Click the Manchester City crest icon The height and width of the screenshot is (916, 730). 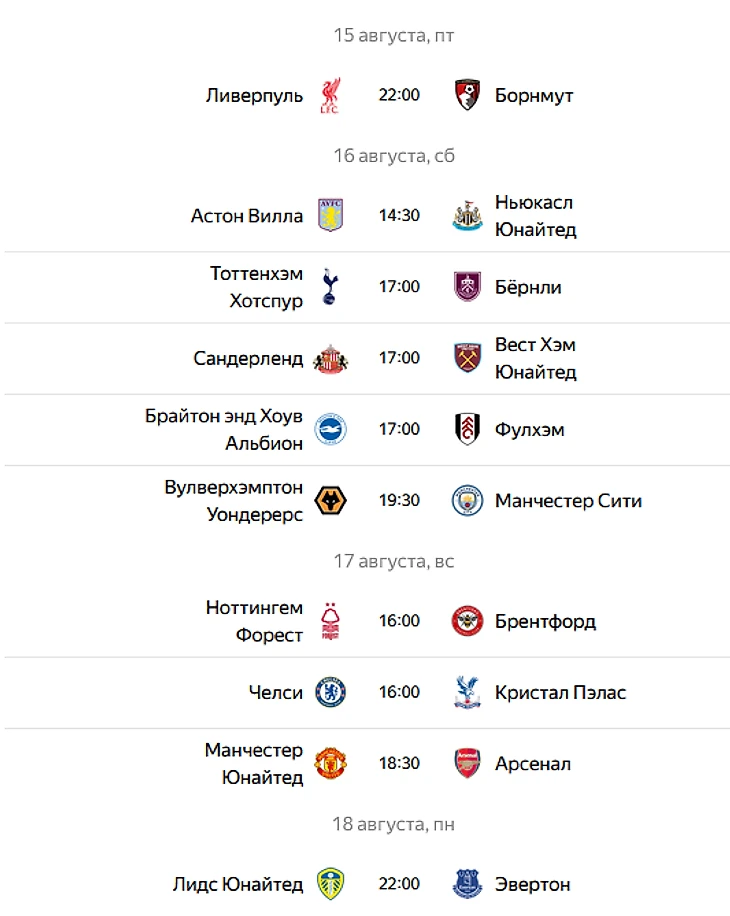(466, 501)
